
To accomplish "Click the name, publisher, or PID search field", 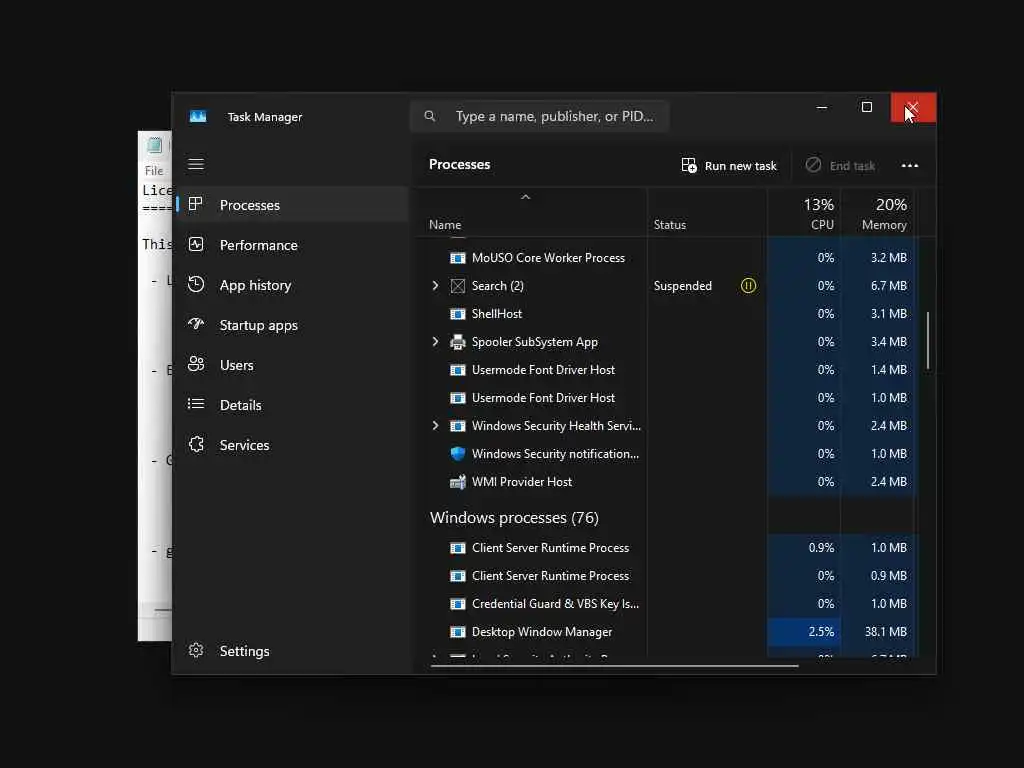I will (x=539, y=116).
